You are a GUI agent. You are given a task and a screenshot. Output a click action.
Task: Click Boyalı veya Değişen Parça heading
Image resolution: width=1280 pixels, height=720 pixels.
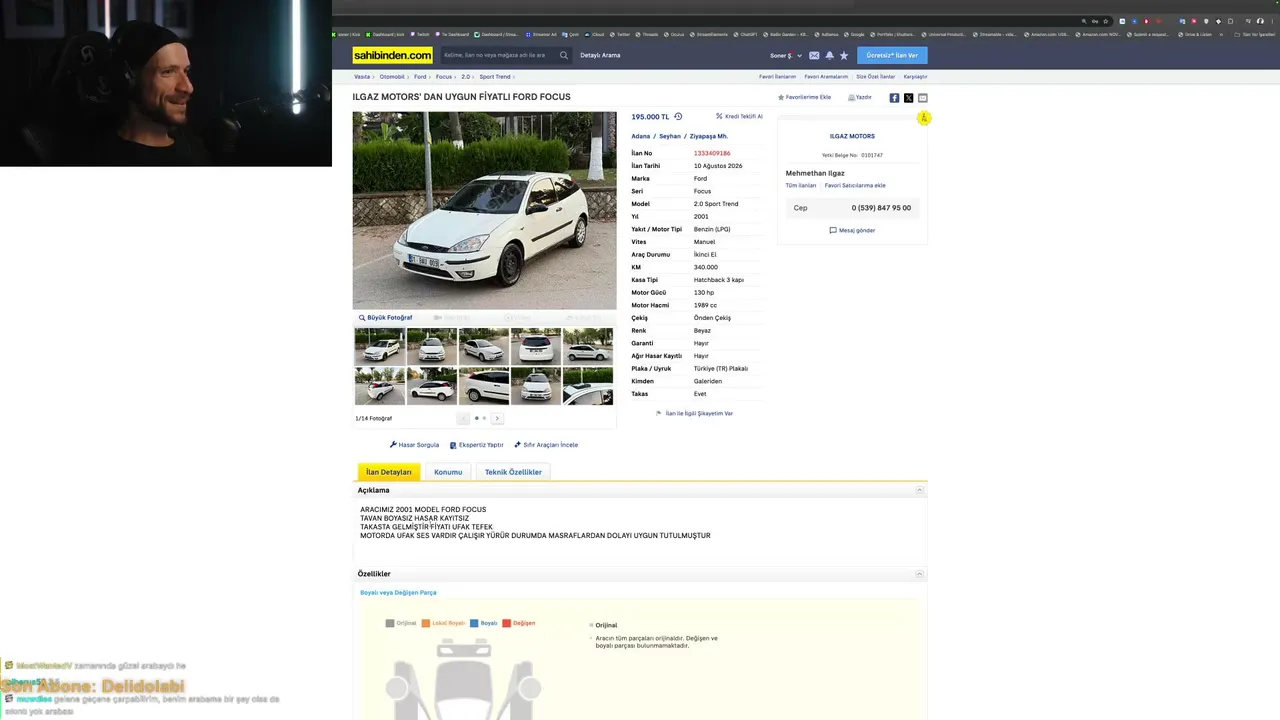(x=398, y=593)
